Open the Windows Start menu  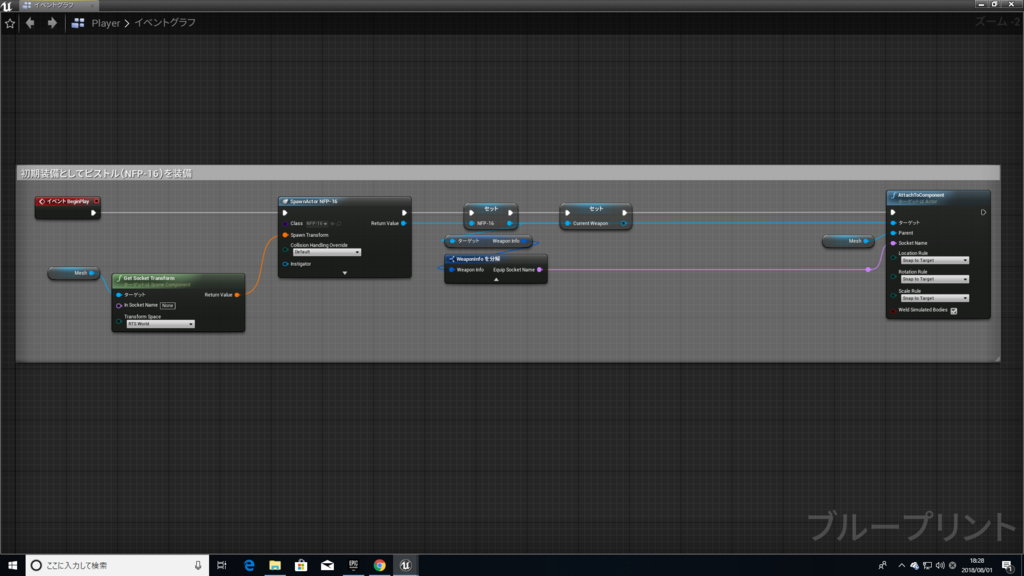click(x=12, y=566)
